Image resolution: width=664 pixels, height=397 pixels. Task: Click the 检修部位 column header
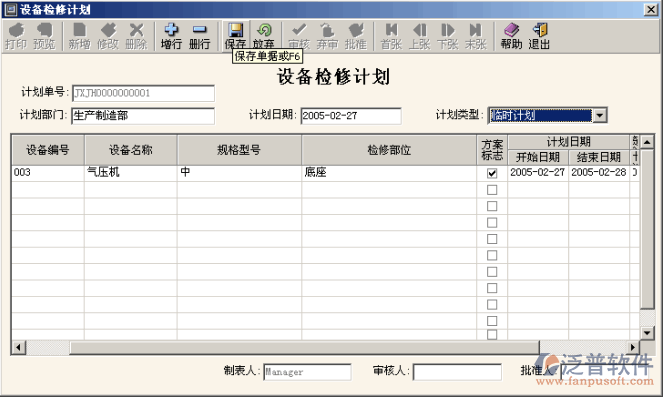coord(389,150)
